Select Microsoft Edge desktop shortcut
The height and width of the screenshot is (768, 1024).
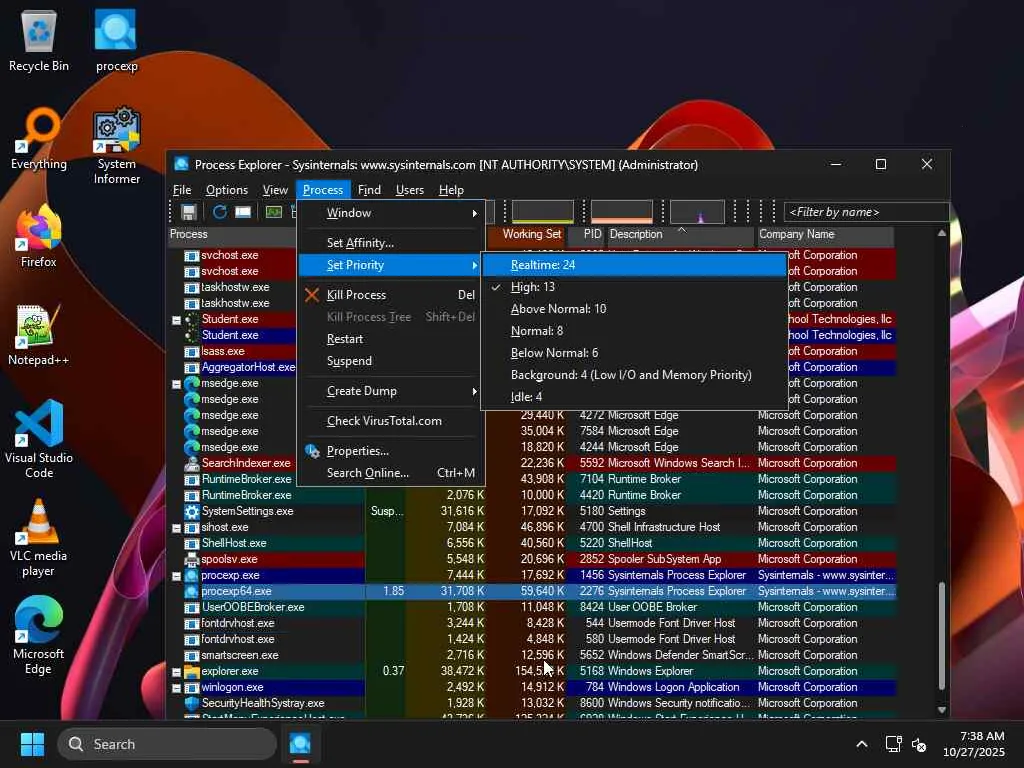39,636
